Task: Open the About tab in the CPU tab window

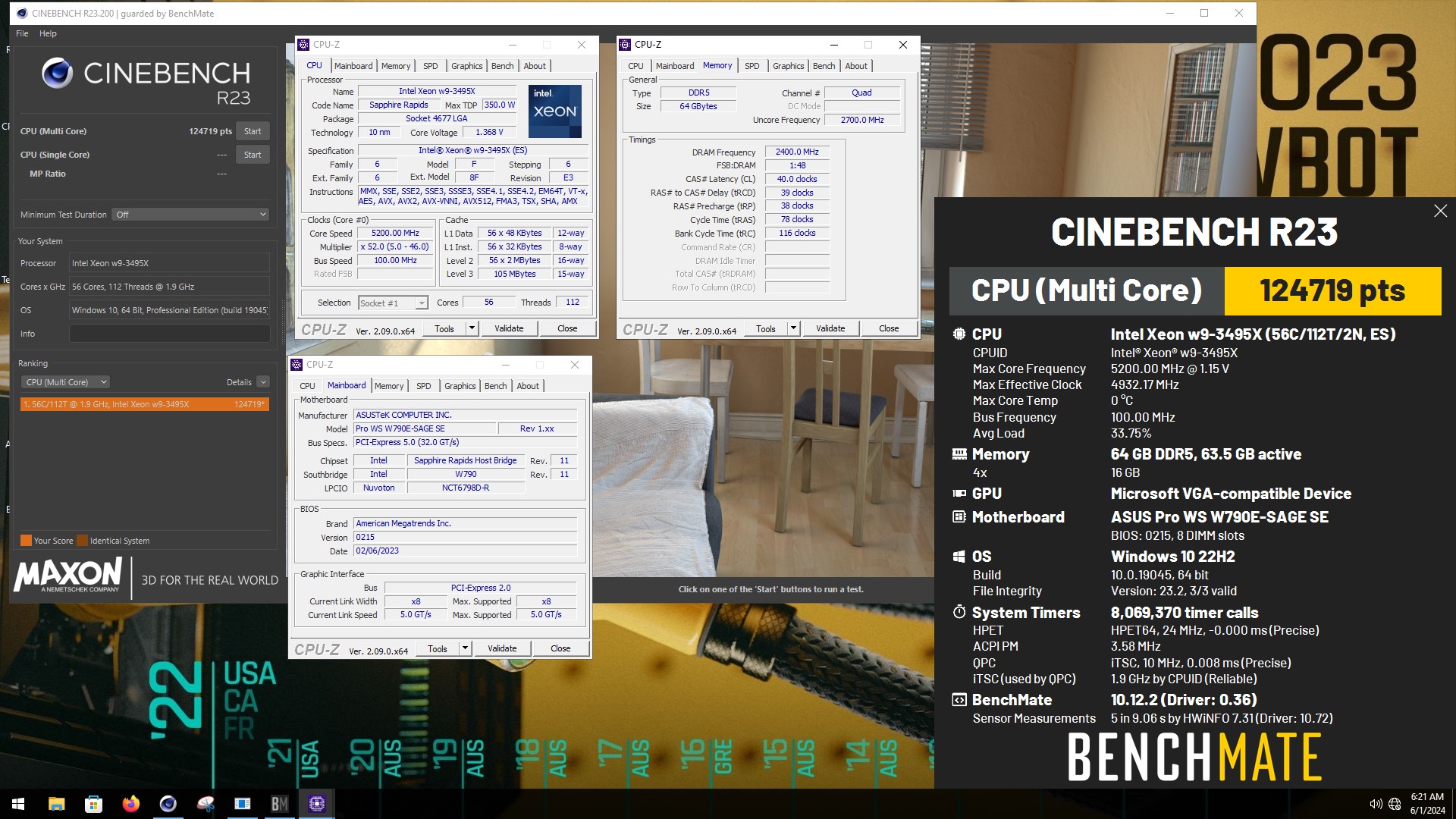Action: (535, 66)
